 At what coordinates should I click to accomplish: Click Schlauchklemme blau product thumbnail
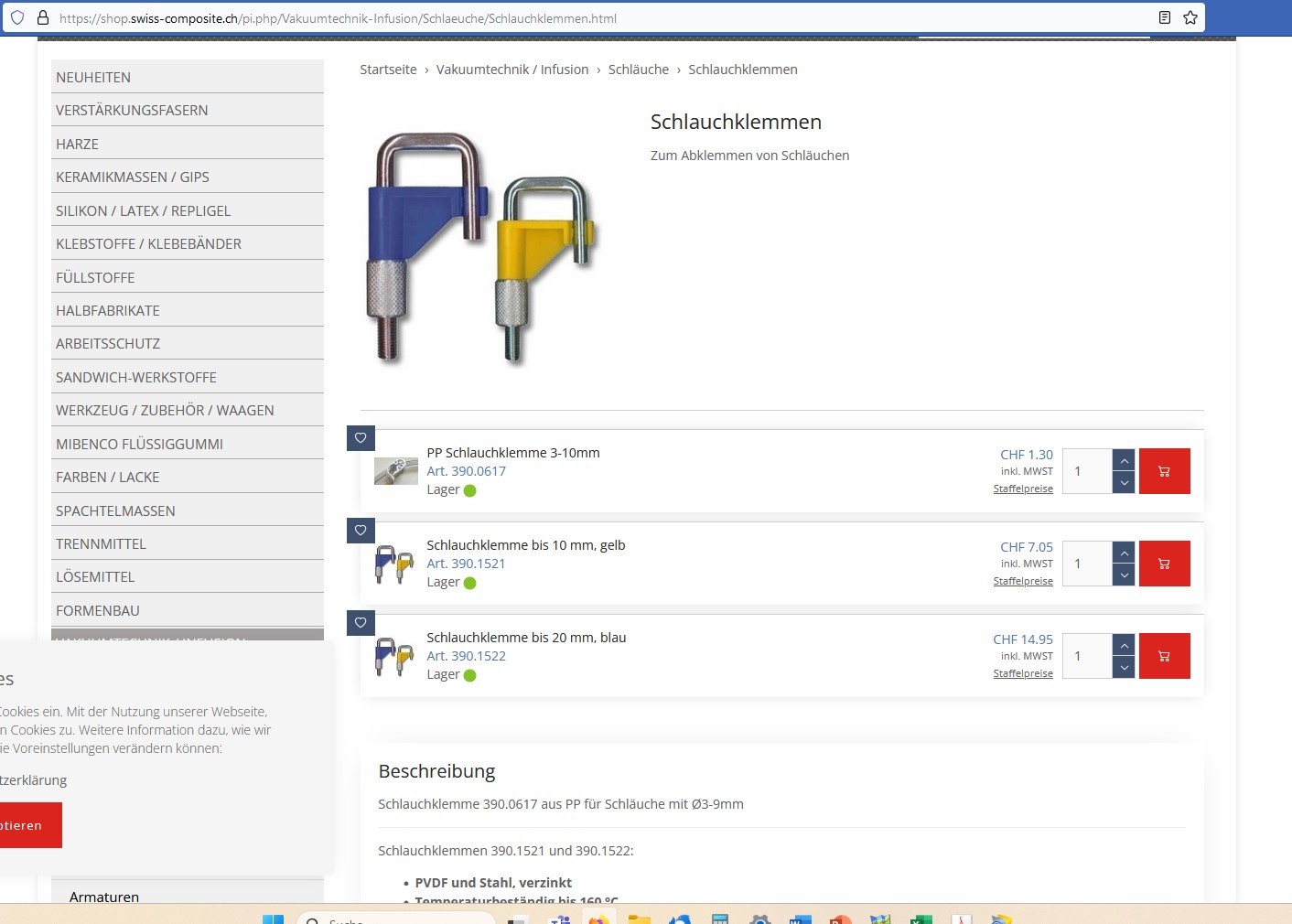pyautogui.click(x=394, y=656)
